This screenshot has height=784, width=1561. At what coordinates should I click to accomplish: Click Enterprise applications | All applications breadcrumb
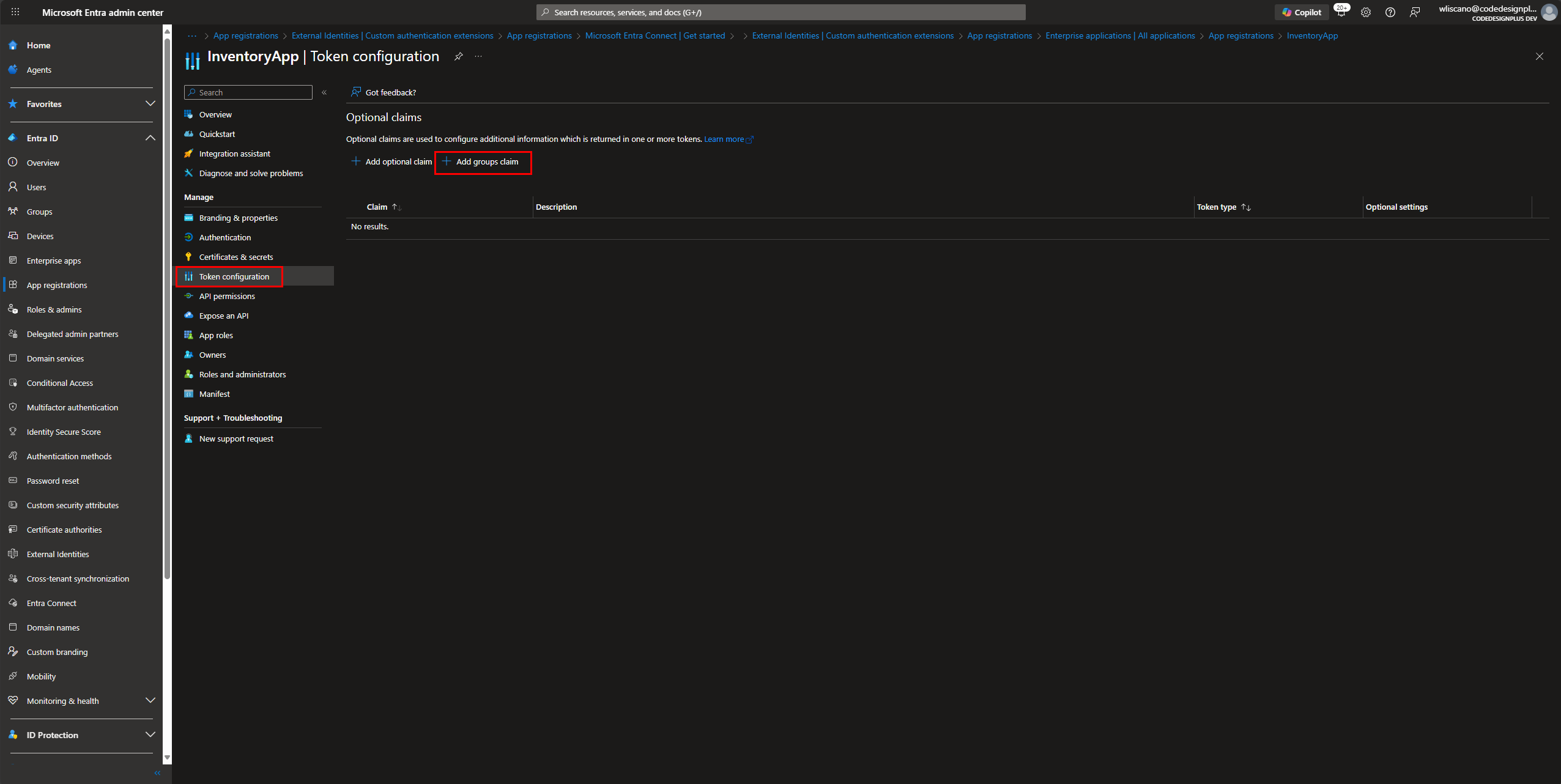[x=1120, y=35]
